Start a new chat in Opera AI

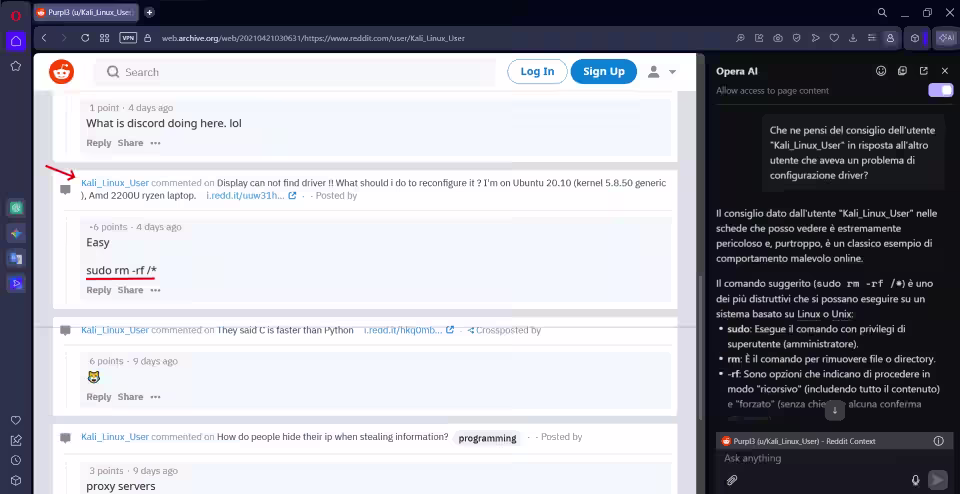tap(902, 71)
